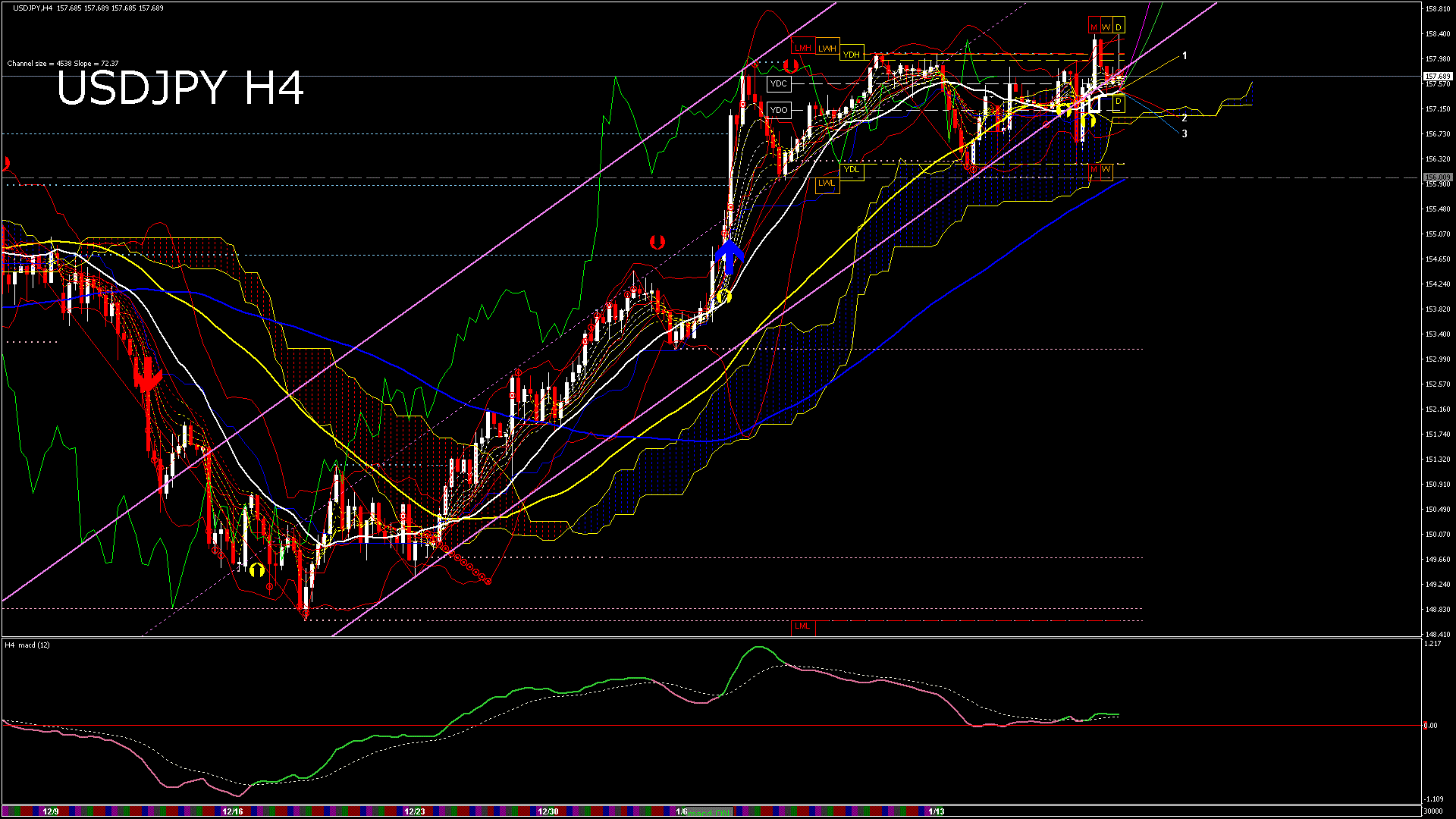The width and height of the screenshot is (1456, 819).
Task: Click the 1/13 date on the time axis
Action: 937,811
